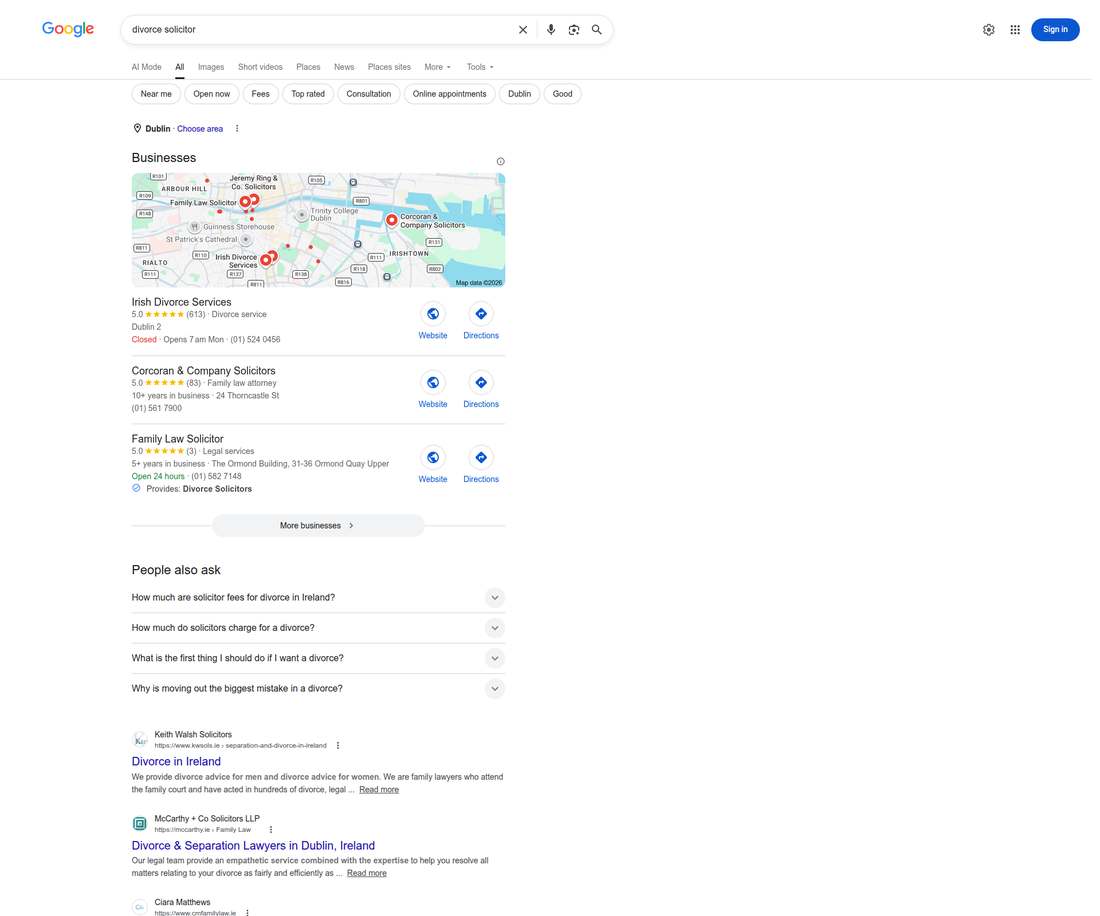Toggle the Consultation filter chip

(368, 94)
